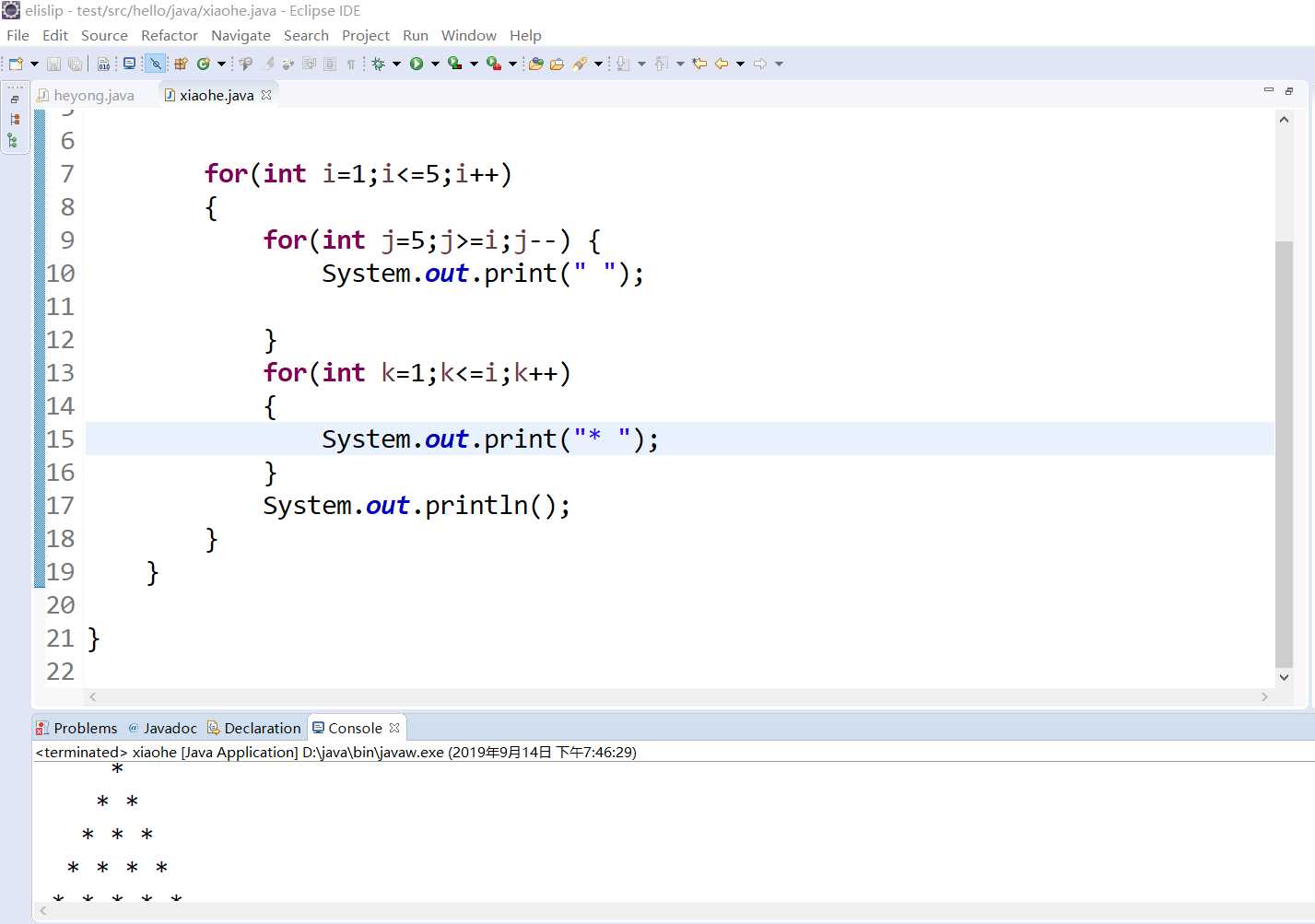The width and height of the screenshot is (1315, 924).
Task: Minimize the editor area
Action: [x=1269, y=90]
